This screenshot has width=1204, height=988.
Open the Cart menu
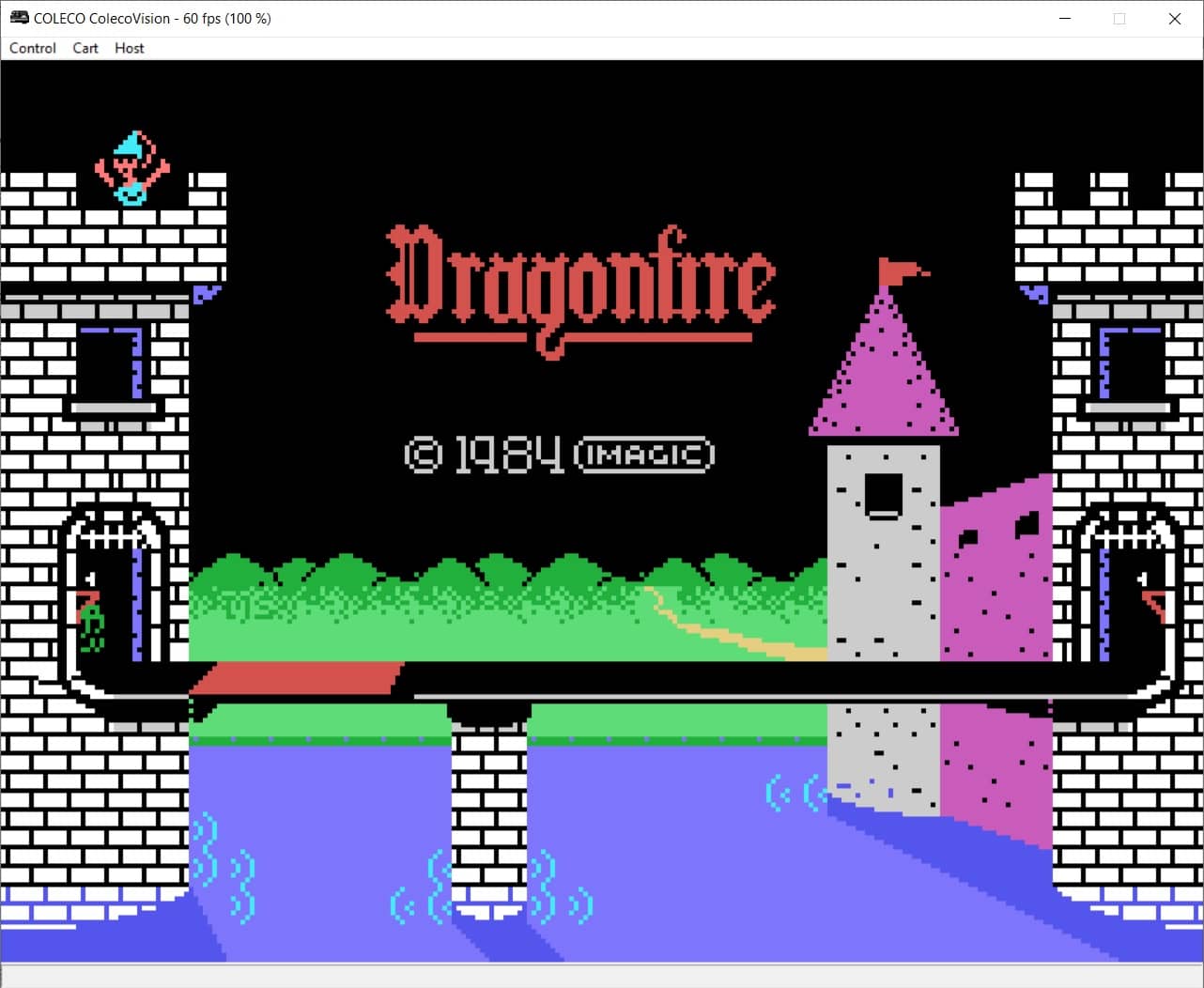85,48
